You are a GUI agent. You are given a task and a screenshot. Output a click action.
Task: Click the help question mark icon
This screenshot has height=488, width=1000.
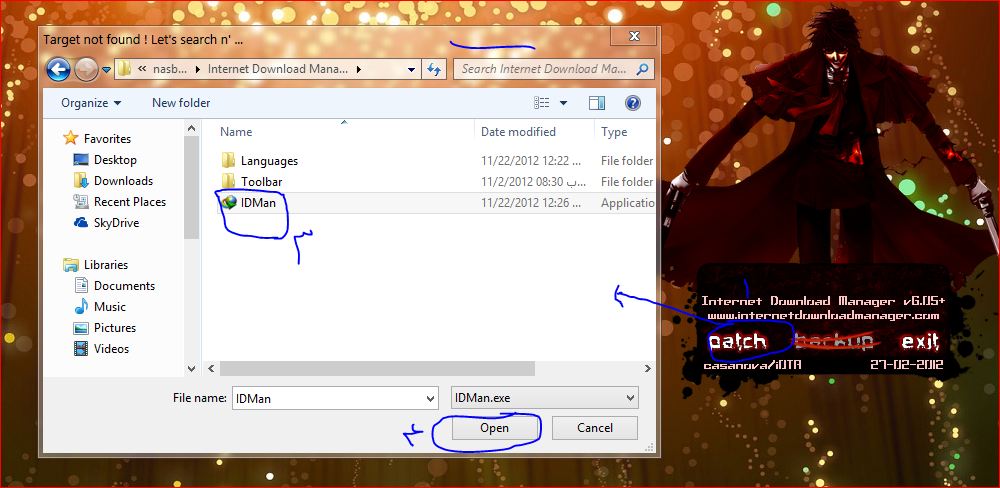(x=632, y=103)
